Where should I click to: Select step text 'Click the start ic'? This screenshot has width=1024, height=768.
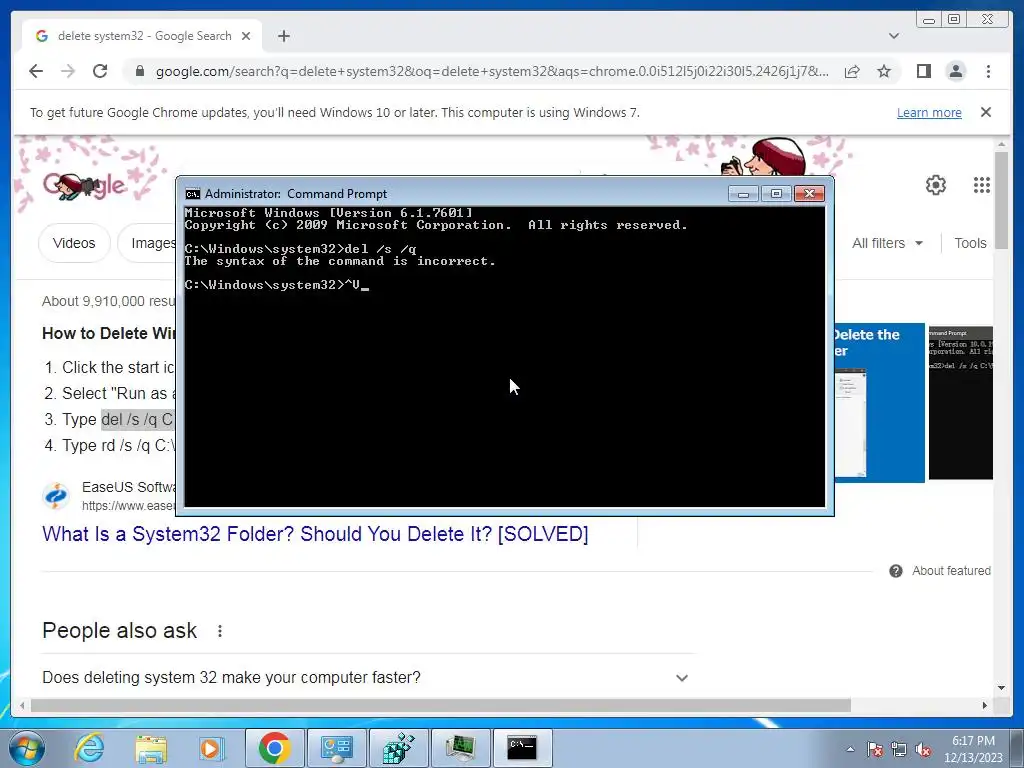(118, 368)
